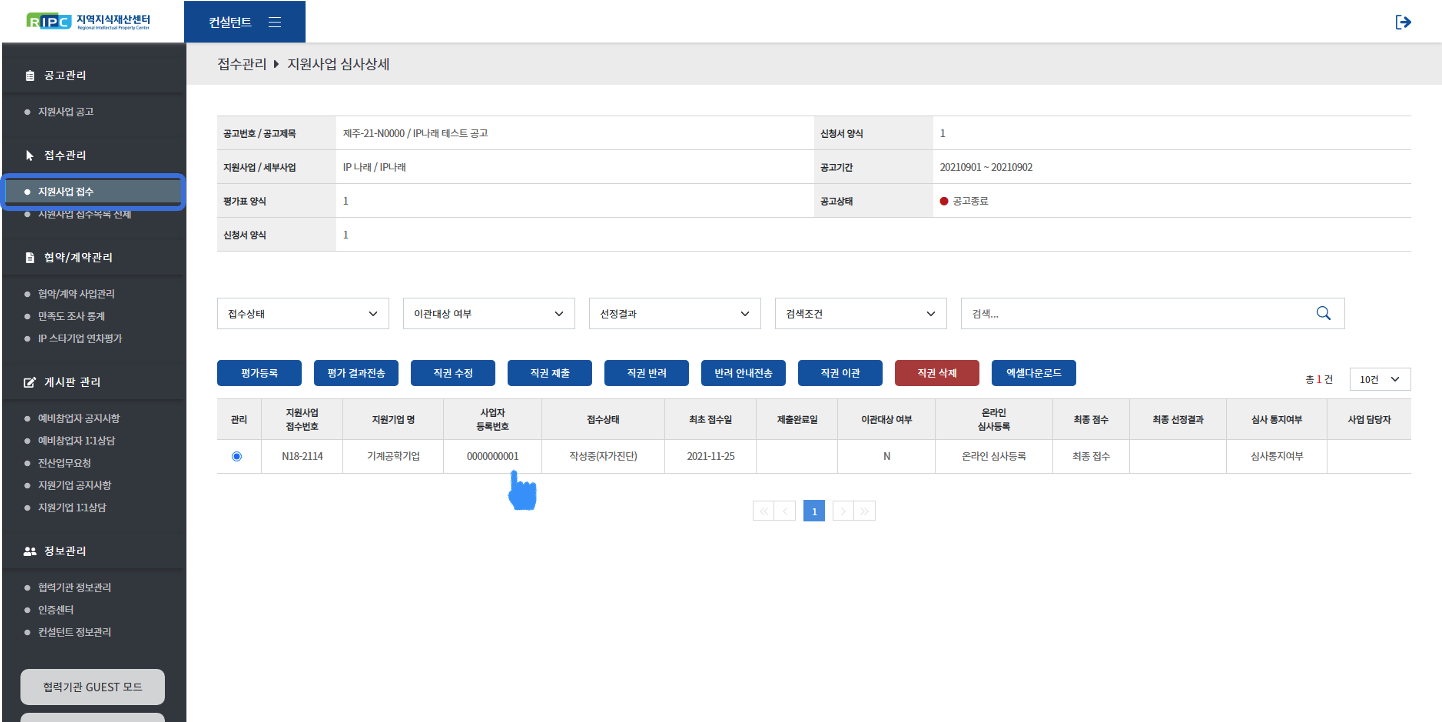Jump to first page with double arrow
Image resolution: width=1442 pixels, height=722 pixels.
point(763,511)
